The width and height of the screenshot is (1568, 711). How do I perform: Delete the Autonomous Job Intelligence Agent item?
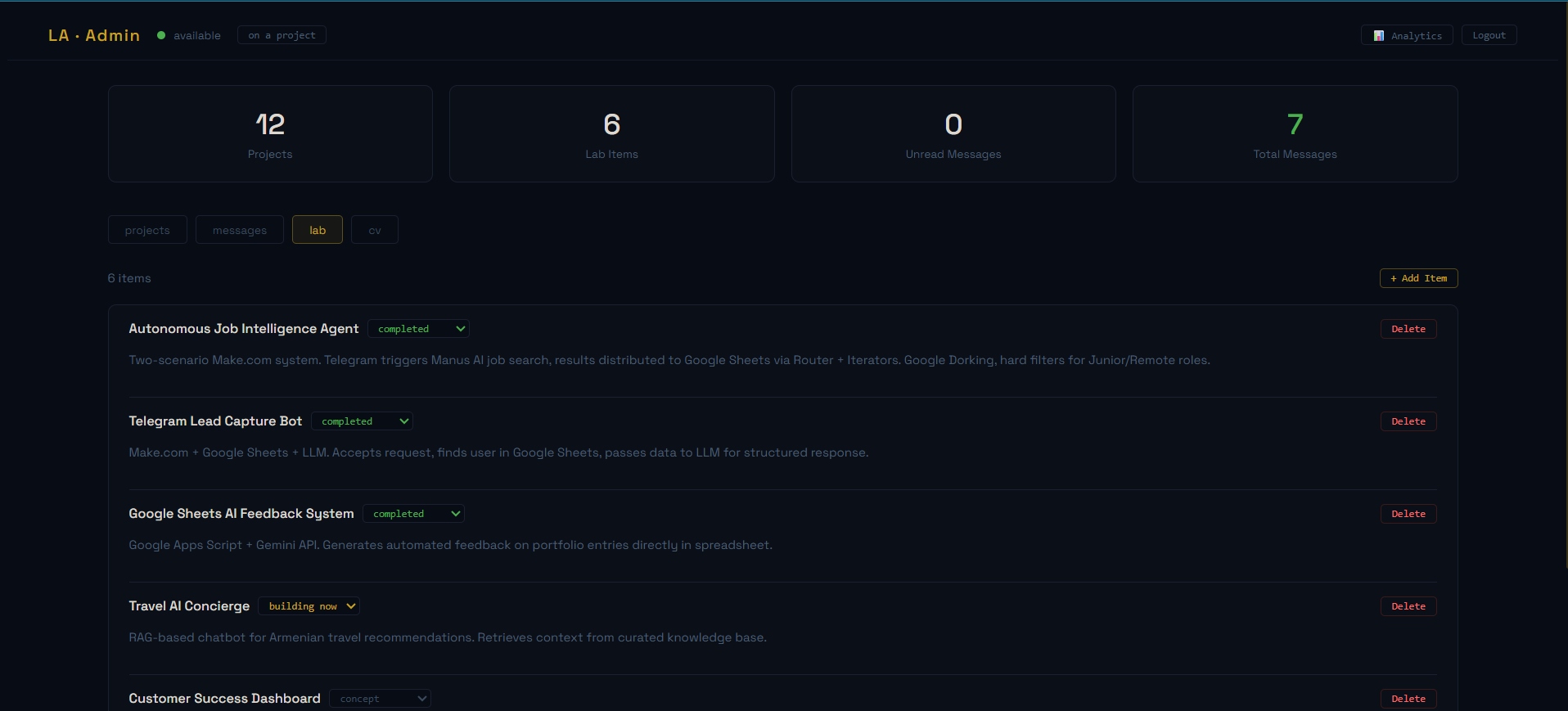pos(1408,329)
